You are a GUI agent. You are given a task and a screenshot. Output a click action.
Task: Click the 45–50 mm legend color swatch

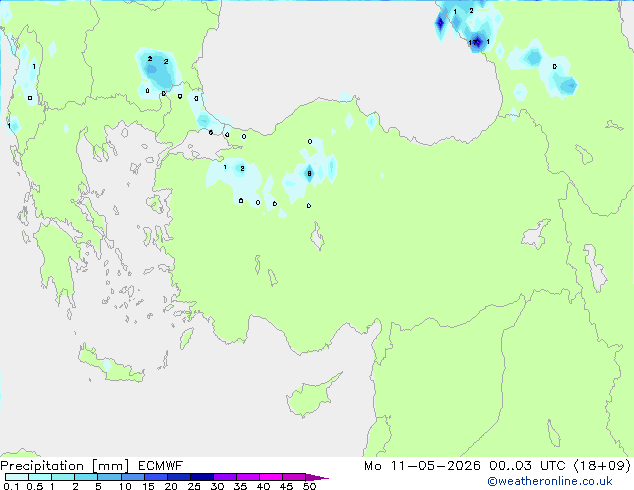(x=294, y=477)
